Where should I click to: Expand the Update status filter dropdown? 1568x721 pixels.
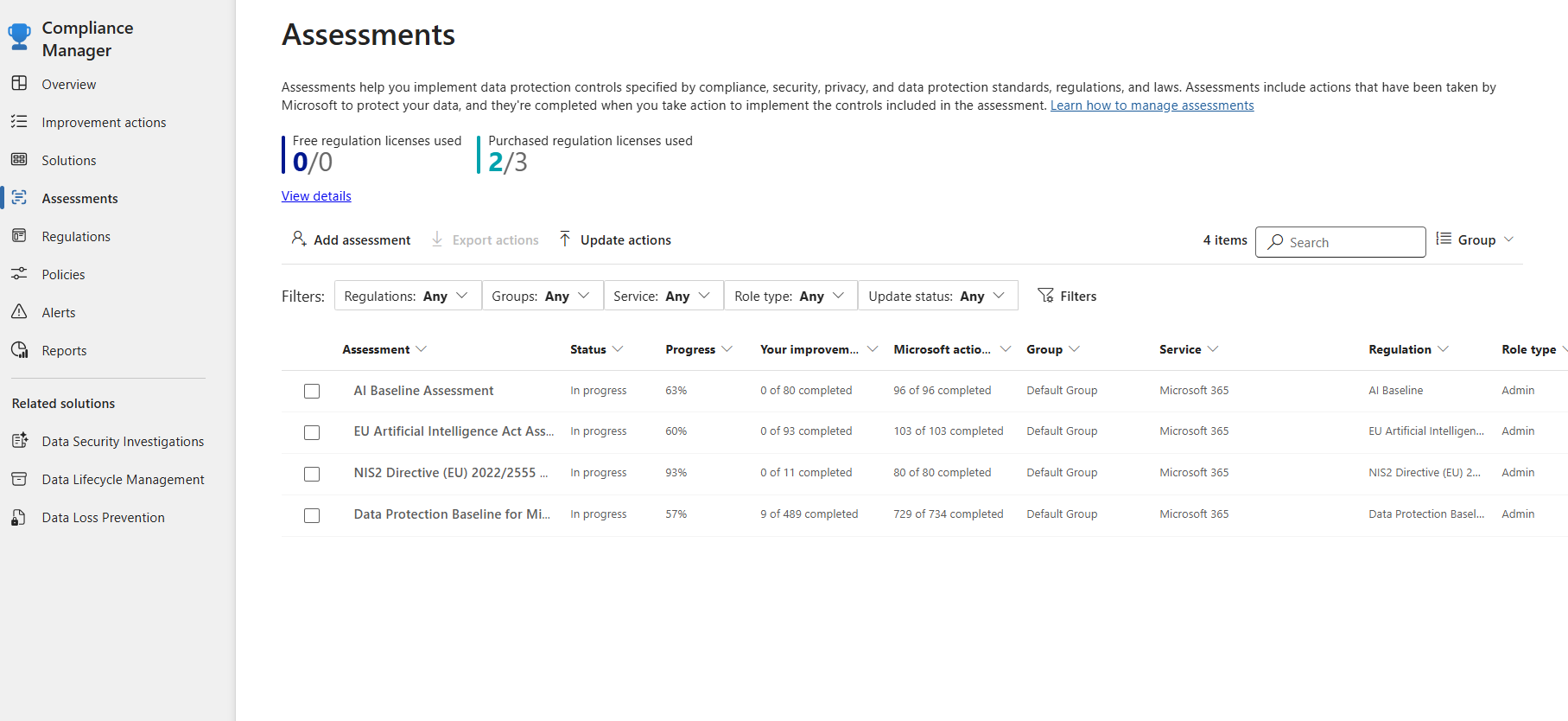pyautogui.click(x=937, y=296)
